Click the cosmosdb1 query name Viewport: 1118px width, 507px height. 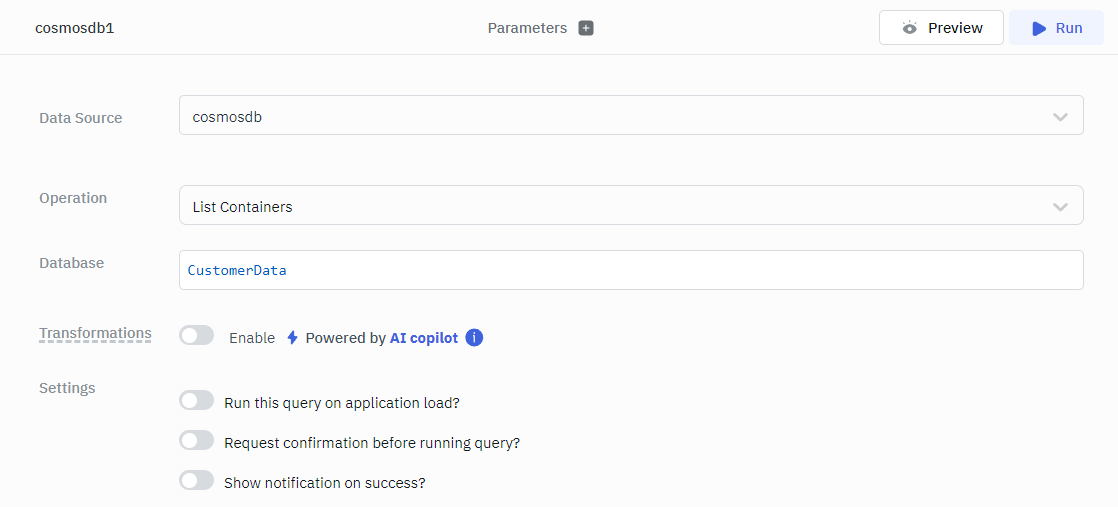pos(75,28)
